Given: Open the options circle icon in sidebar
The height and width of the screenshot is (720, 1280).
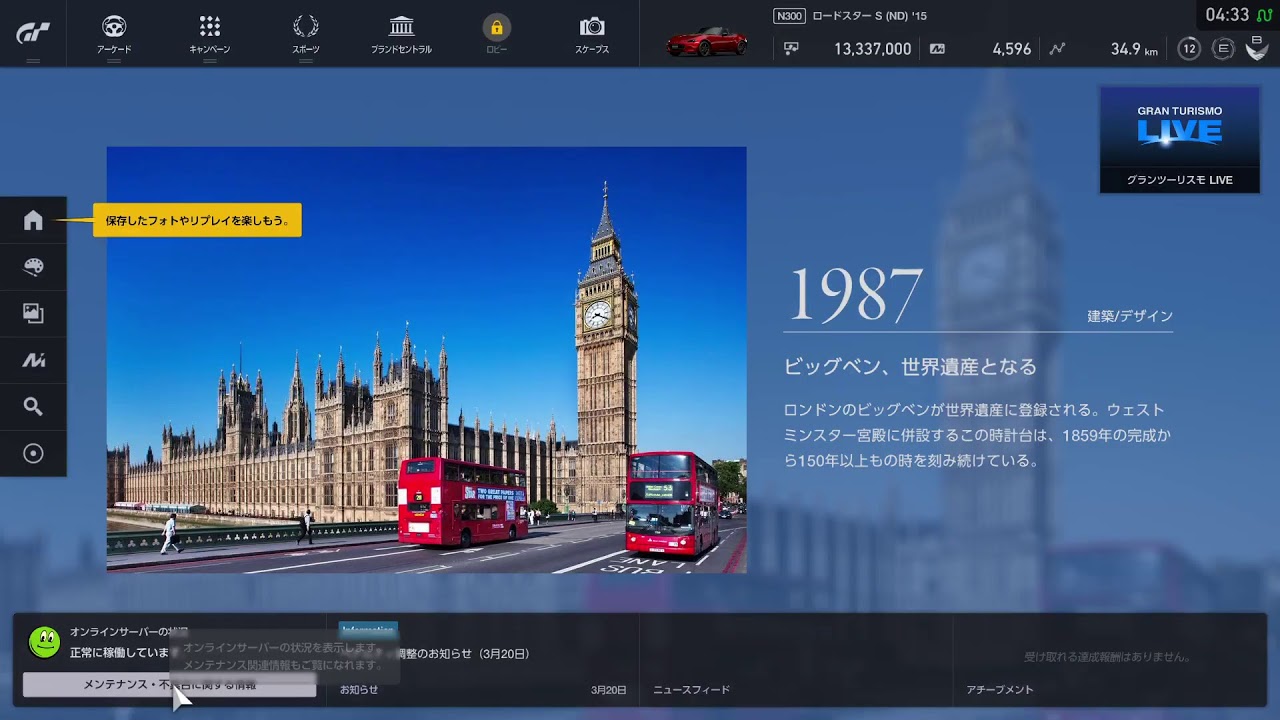Looking at the screenshot, I should [x=33, y=454].
